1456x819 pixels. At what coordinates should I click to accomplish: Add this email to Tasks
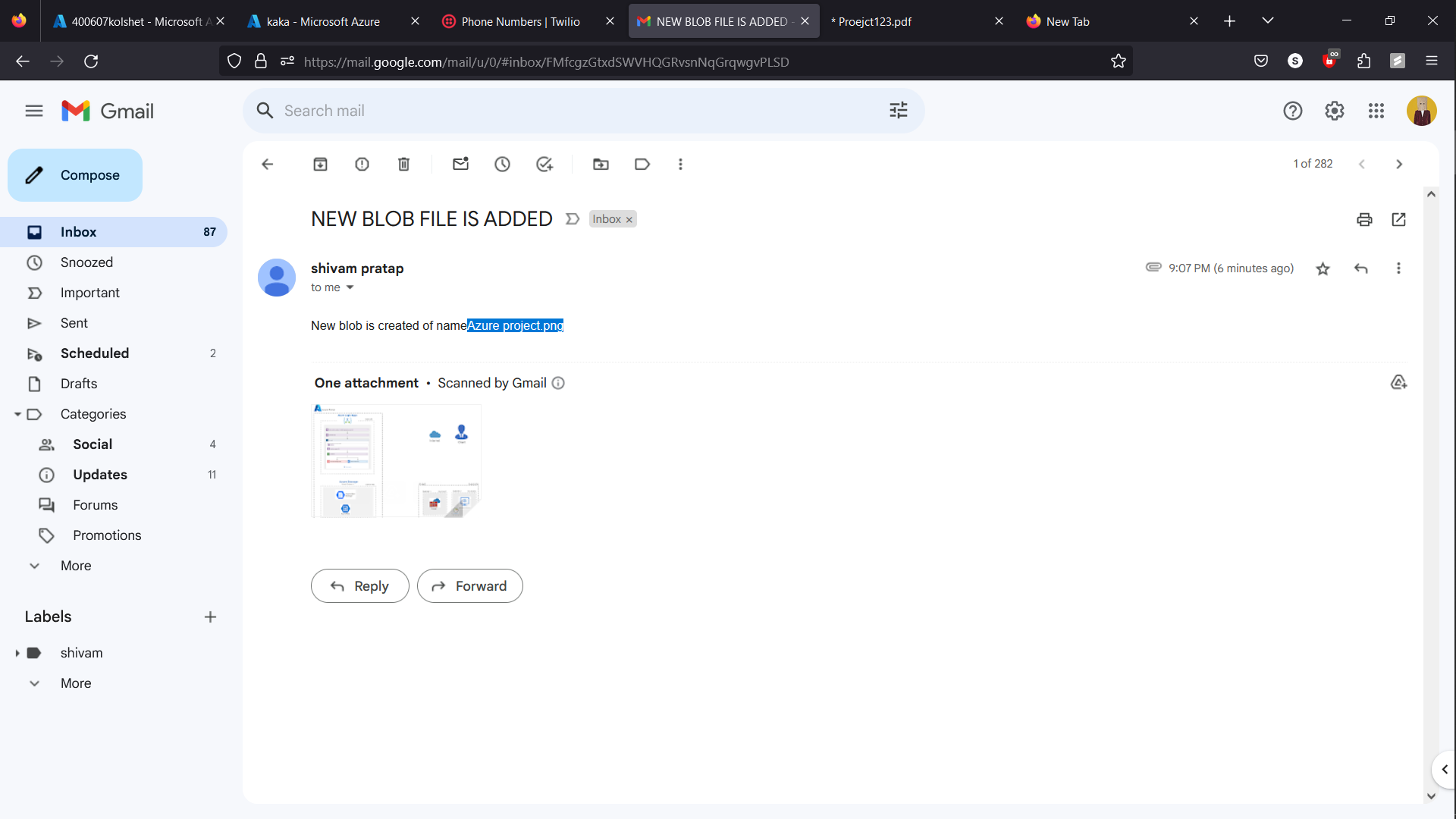(544, 164)
